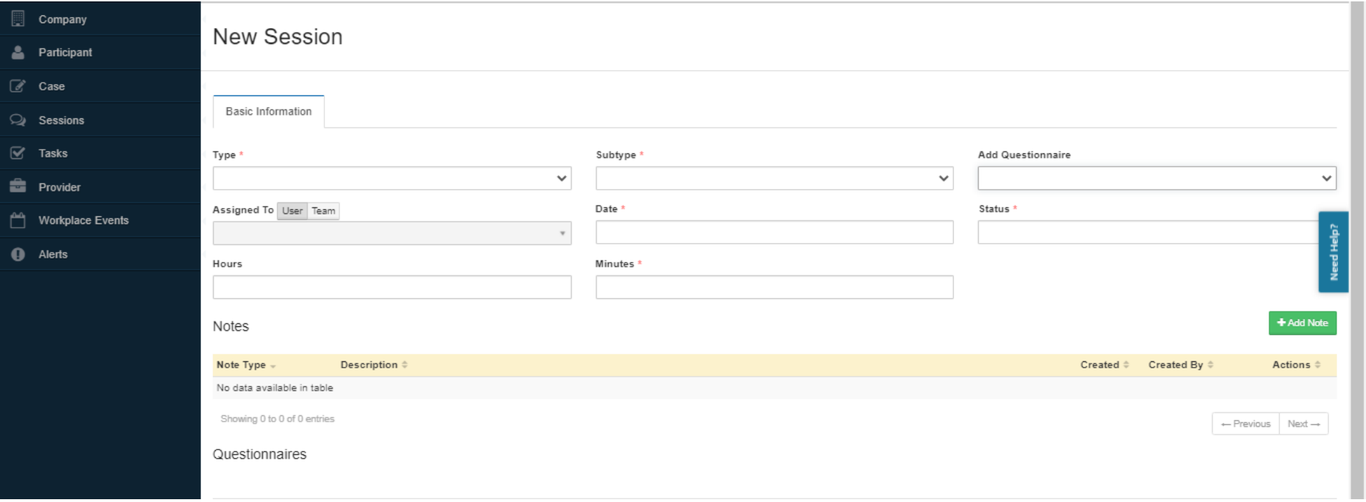Open the Subtype dropdown
Viewport: 1366px width, 502px height.
pyautogui.click(x=774, y=178)
